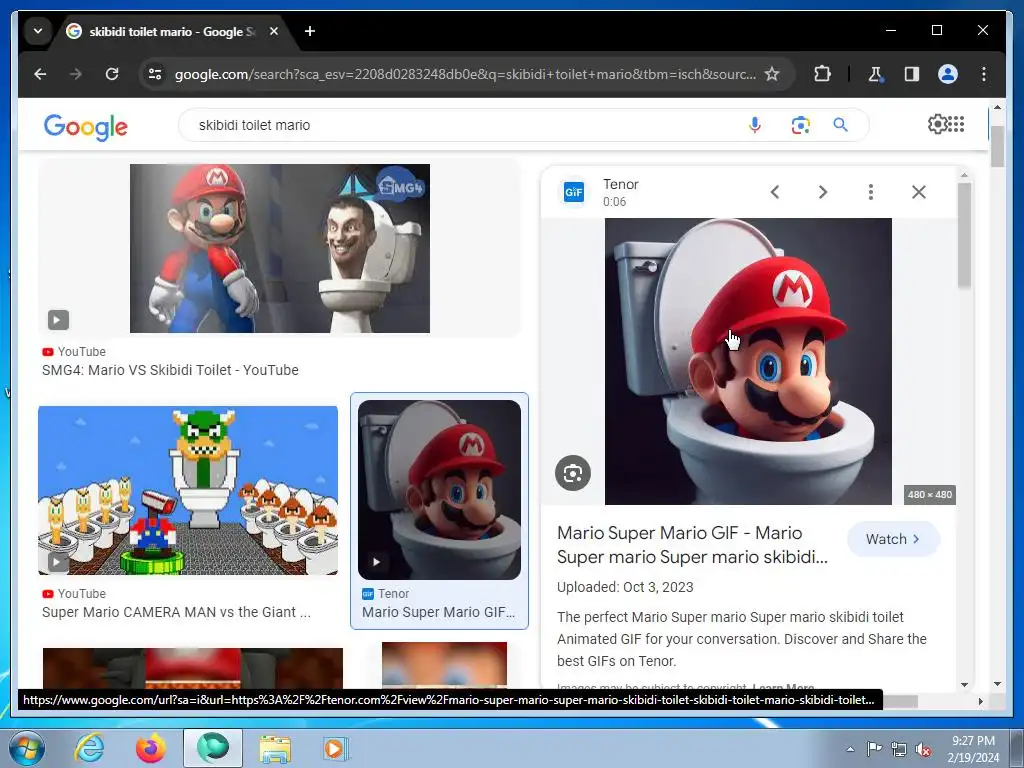The image size is (1024, 768).
Task: Open the Google apps grid
Action: click(x=956, y=124)
